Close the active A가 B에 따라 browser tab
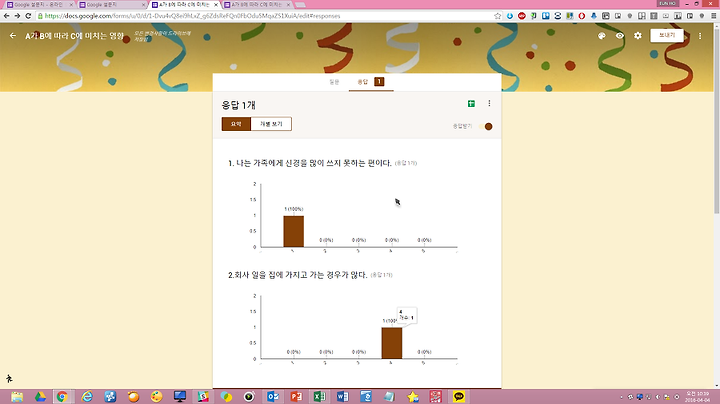Viewport: 720px width, 404px height. pyautogui.click(x=216, y=5)
